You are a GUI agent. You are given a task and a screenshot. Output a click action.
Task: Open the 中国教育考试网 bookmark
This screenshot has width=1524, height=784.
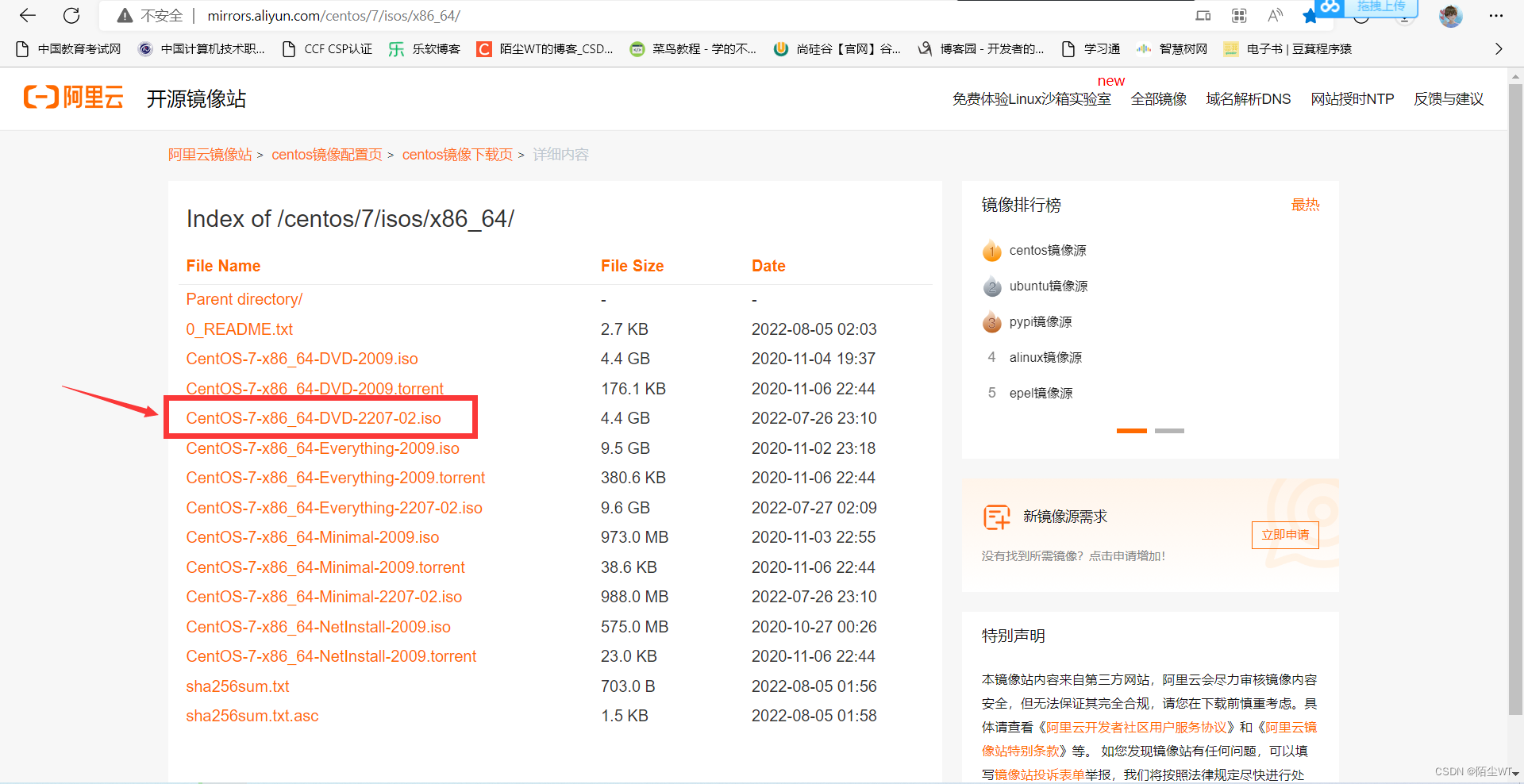tap(68, 49)
